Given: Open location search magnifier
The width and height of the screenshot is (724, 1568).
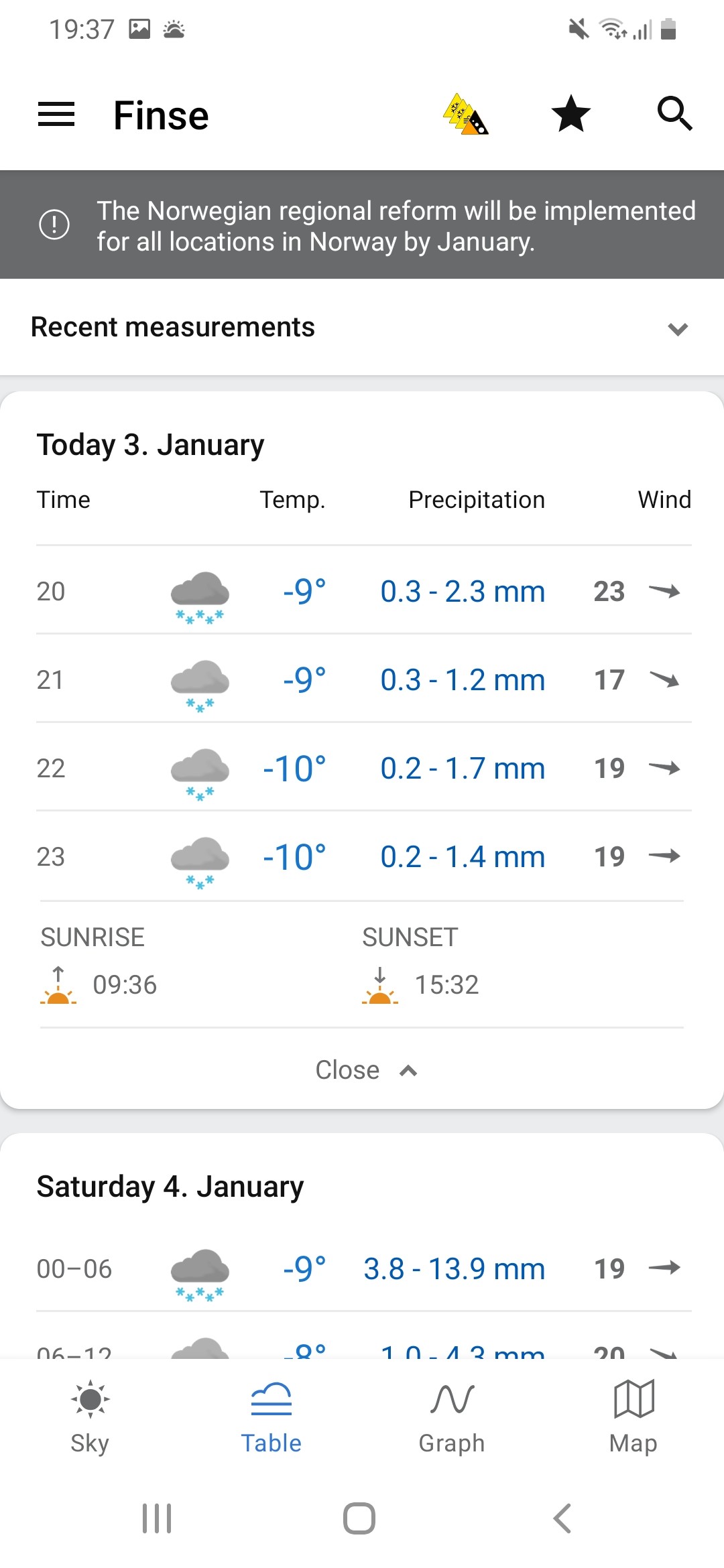Looking at the screenshot, I should 674,113.
